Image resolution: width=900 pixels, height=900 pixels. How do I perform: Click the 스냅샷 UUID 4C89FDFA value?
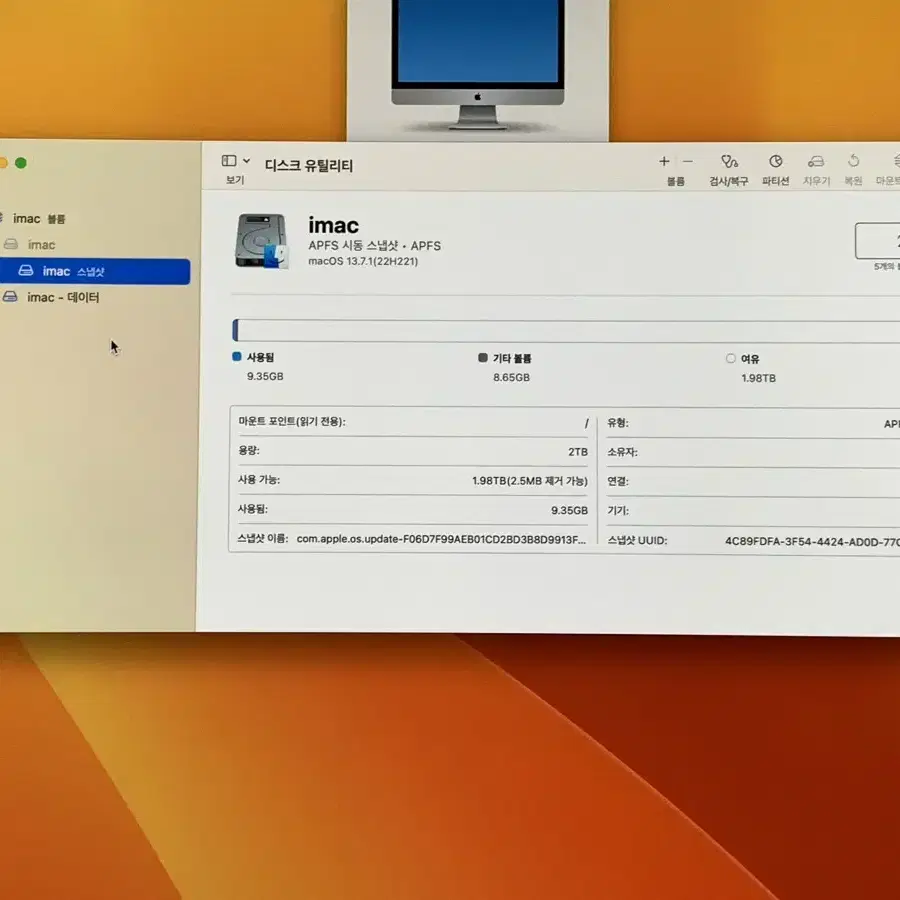click(x=812, y=541)
